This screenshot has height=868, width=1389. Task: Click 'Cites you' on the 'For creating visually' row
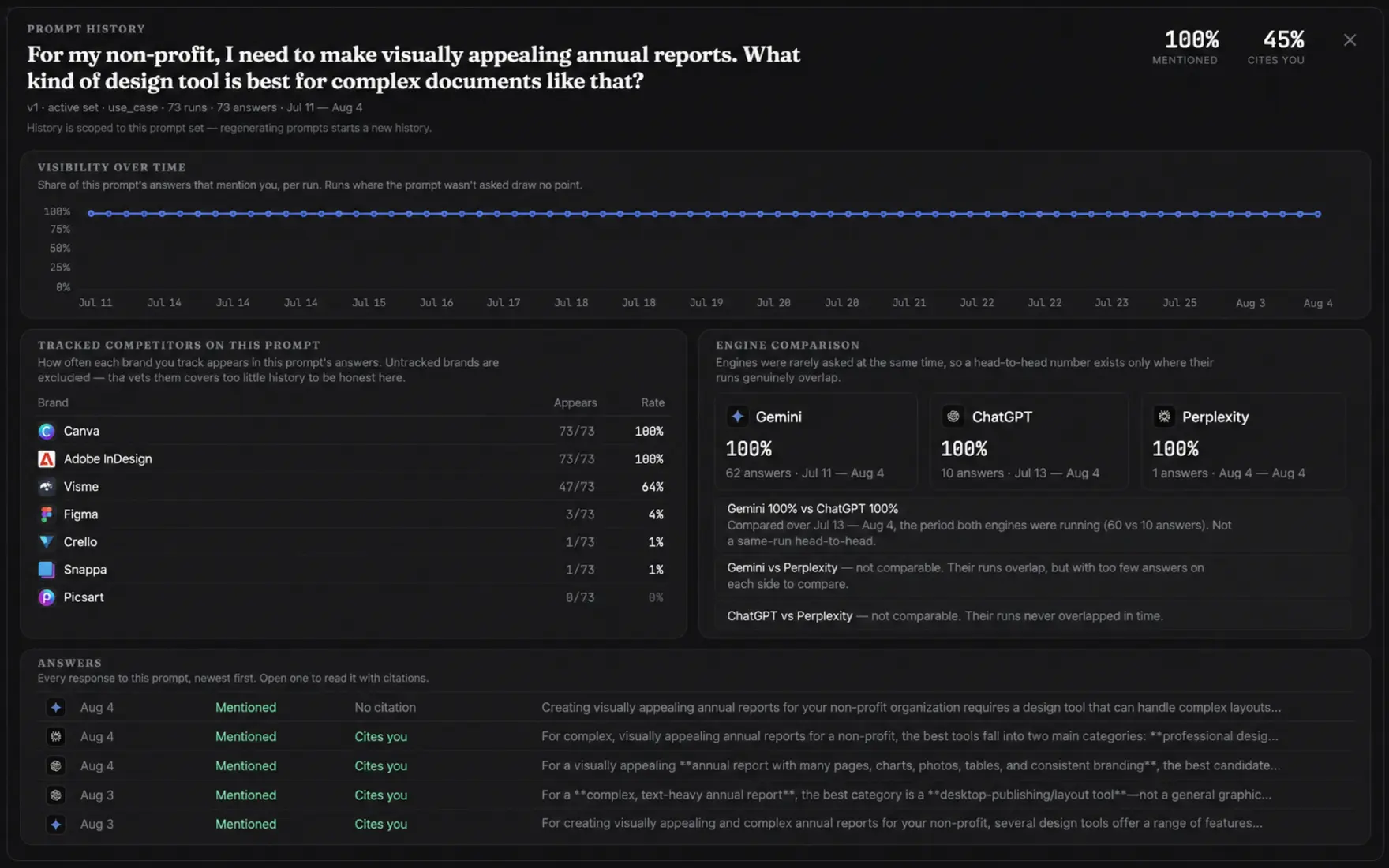coord(381,824)
